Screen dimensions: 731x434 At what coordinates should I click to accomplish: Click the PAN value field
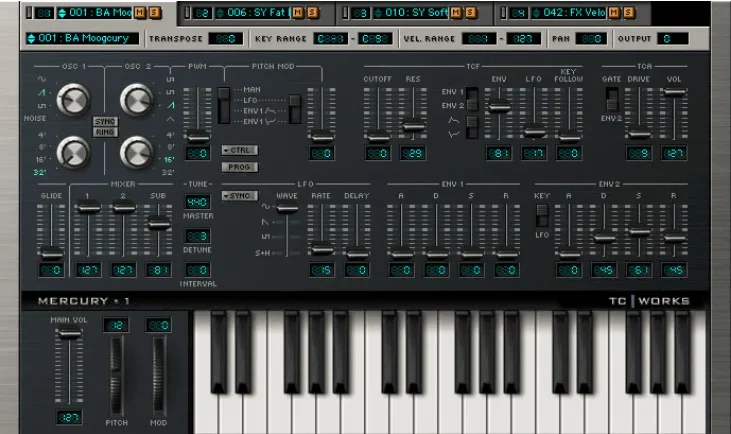point(591,39)
